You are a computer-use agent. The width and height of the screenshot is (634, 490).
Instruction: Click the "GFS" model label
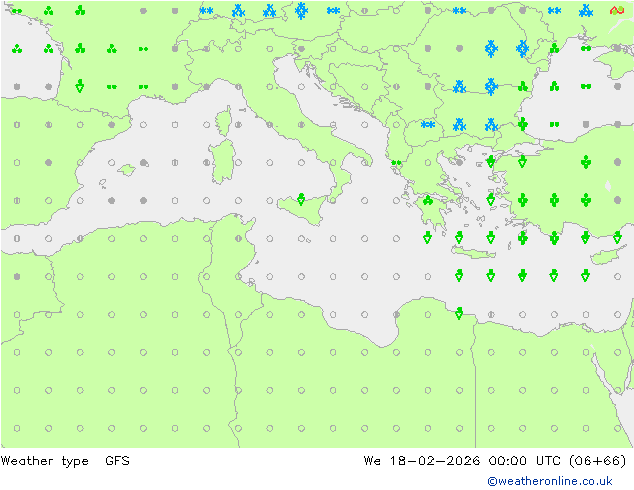coord(117,460)
